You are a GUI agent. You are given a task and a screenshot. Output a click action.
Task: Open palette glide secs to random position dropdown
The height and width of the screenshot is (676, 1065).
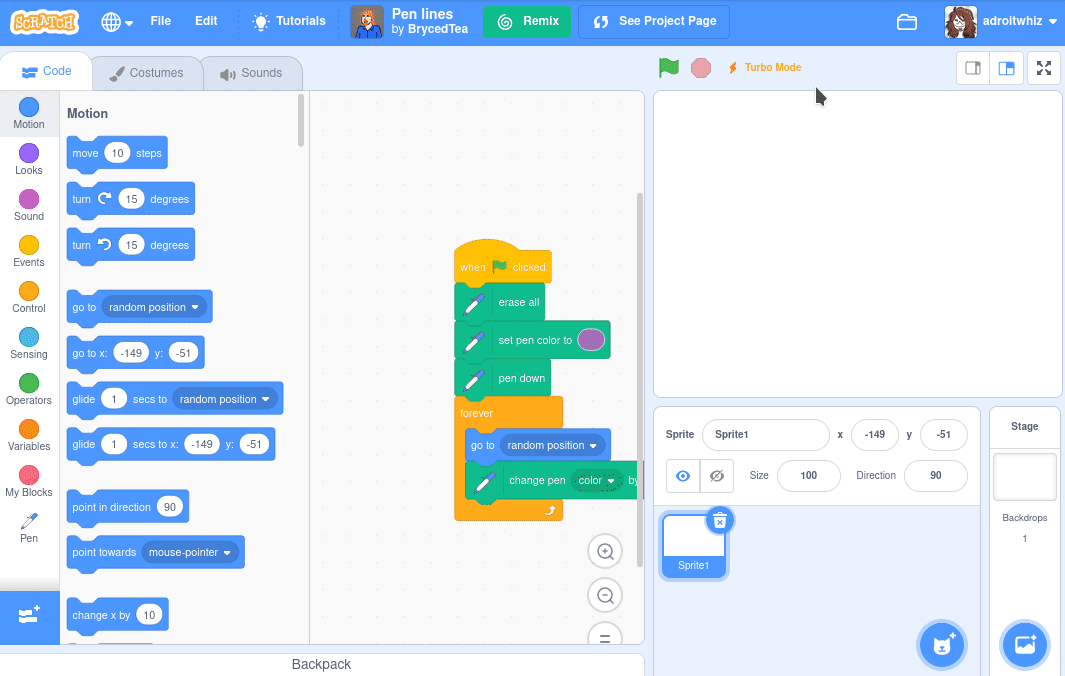point(225,399)
